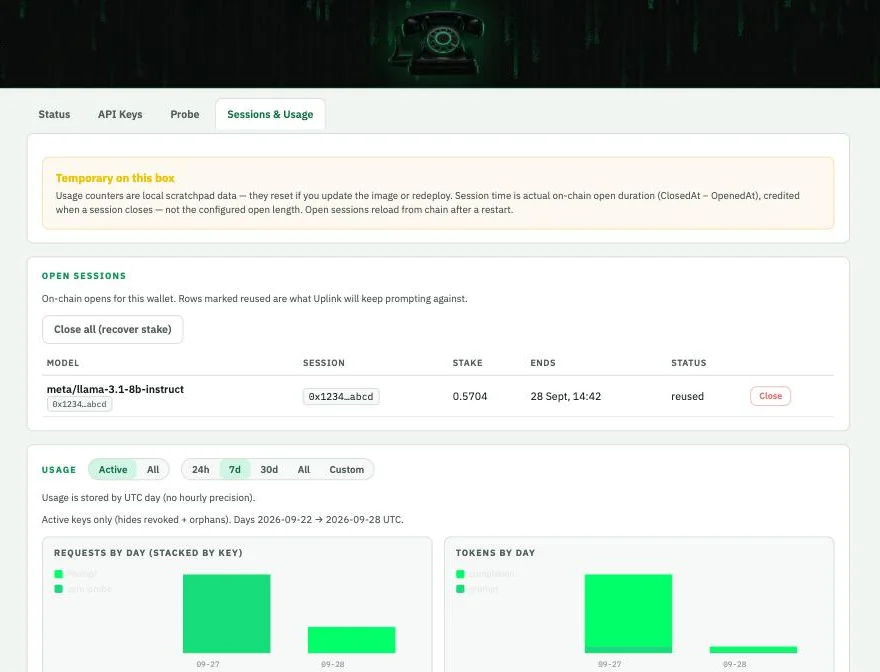This screenshot has height=672, width=880.
Task: Click Close all (recover stake) button
Action: 112,330
